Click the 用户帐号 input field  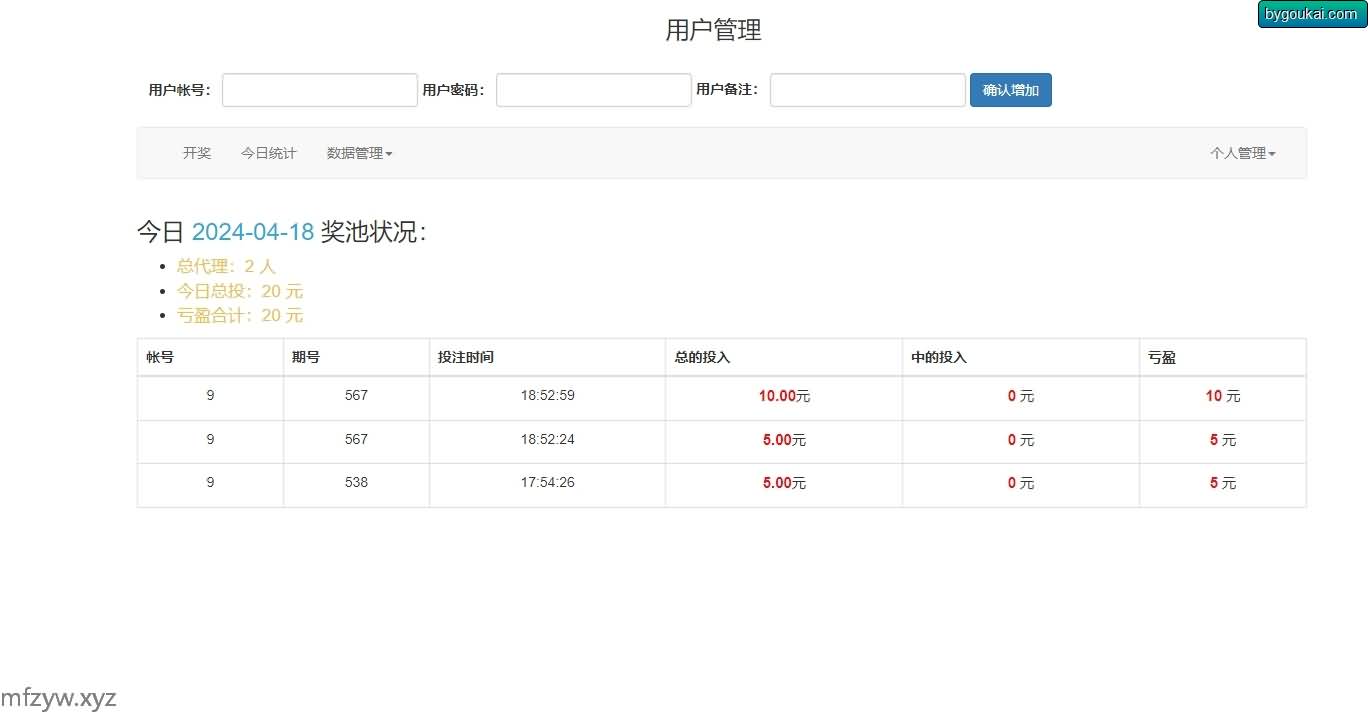[x=319, y=90]
